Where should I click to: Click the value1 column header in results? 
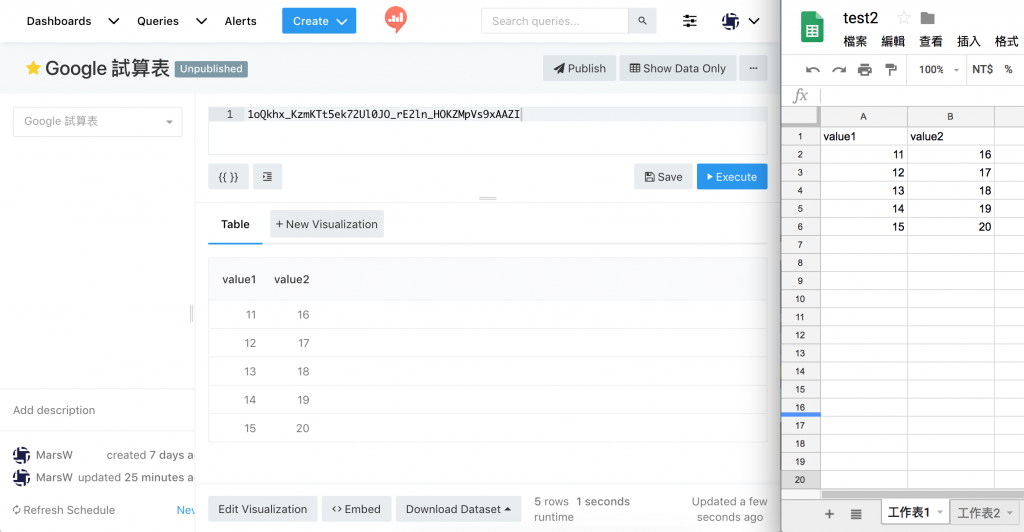[x=239, y=279]
